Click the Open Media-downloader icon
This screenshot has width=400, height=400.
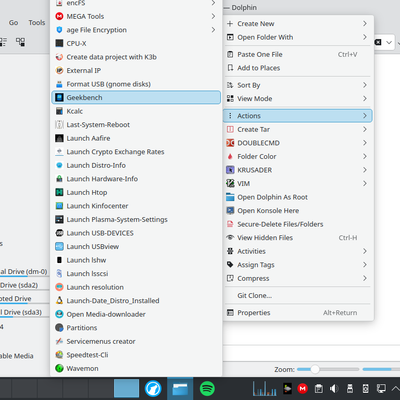pyautogui.click(x=59, y=314)
